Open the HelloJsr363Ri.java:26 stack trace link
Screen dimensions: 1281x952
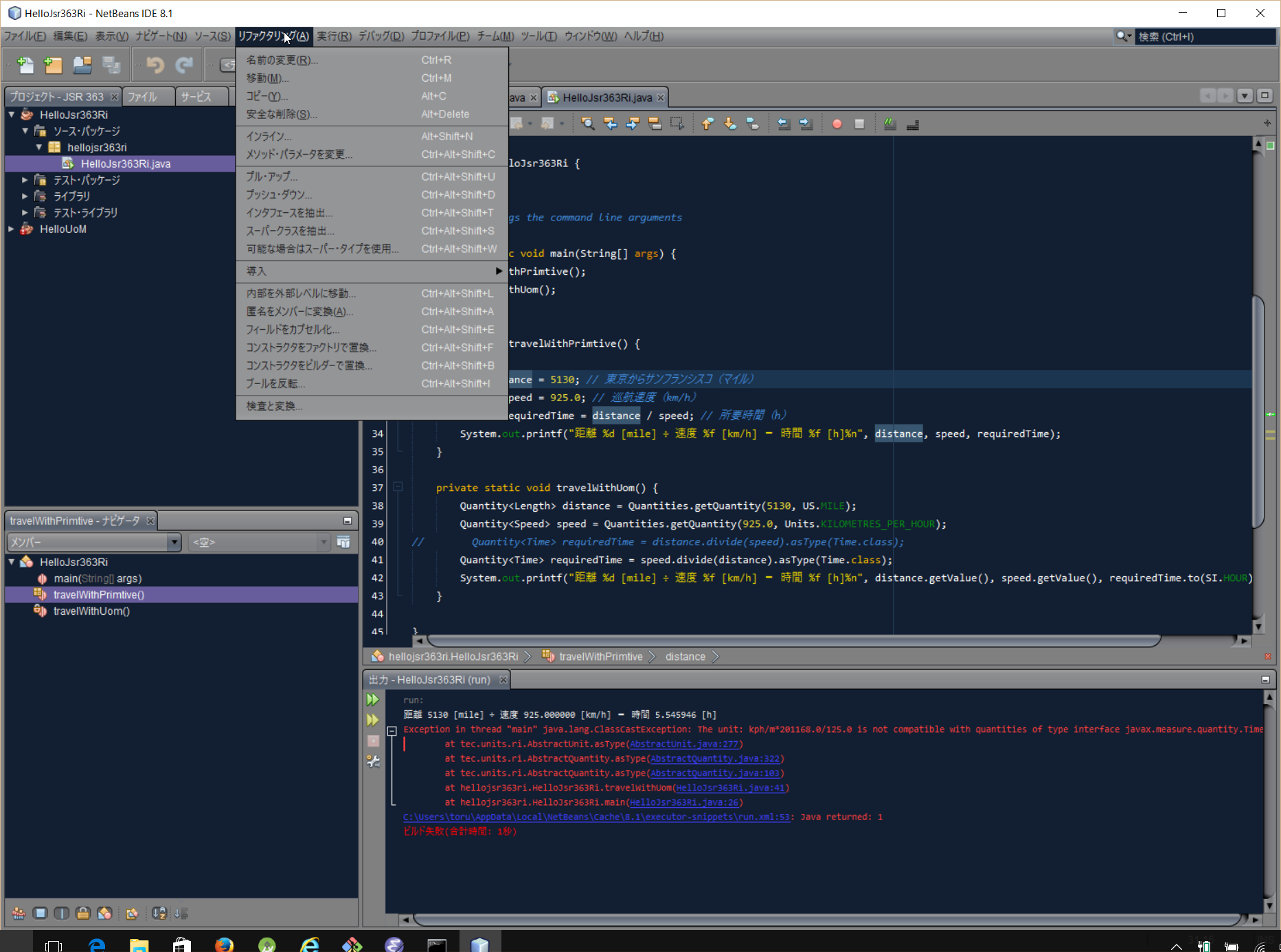coord(684,802)
